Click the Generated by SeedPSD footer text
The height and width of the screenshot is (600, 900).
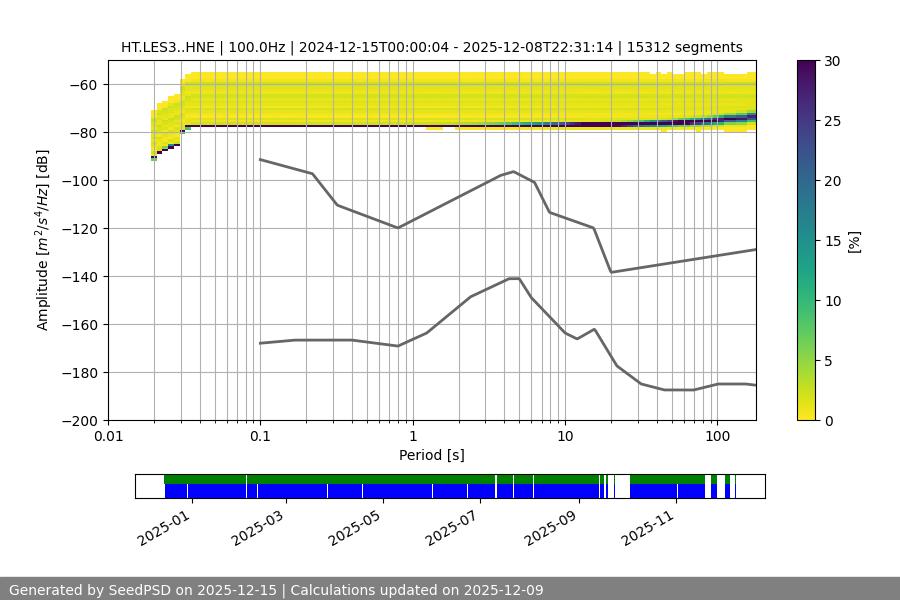[276, 590]
